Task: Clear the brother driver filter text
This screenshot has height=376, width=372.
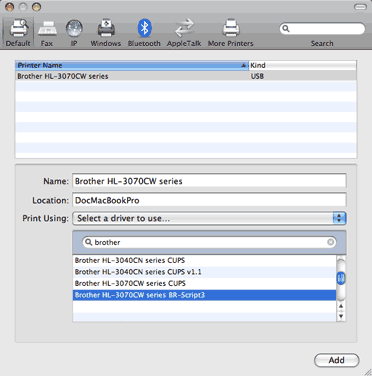Action: point(330,242)
